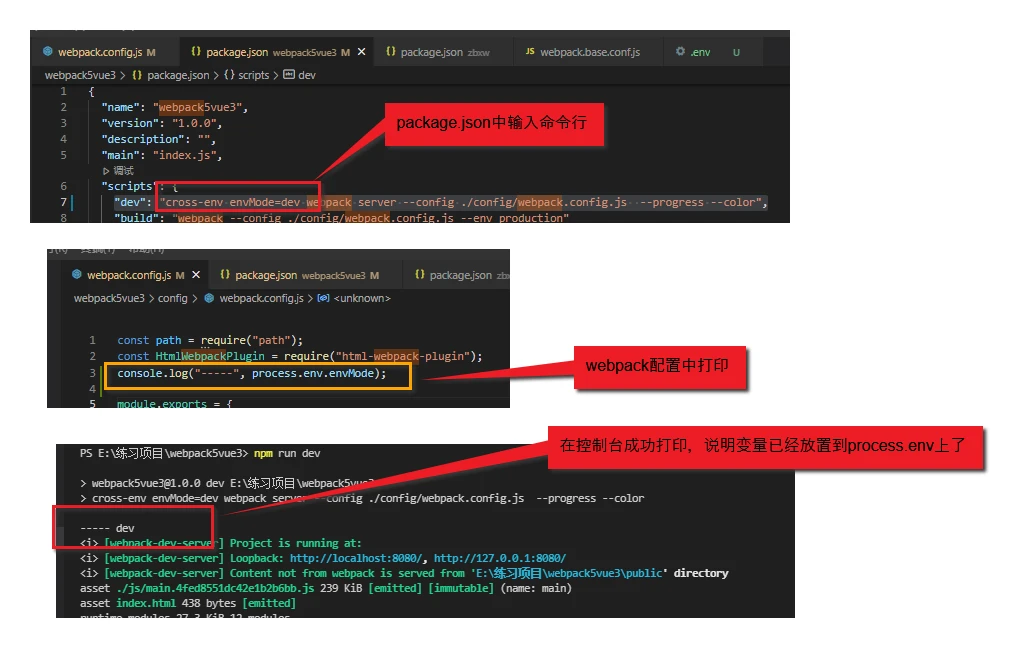The height and width of the screenshot is (648, 1013).
Task: Click the HtmlWebpackPlugin require line
Action: [300, 356]
